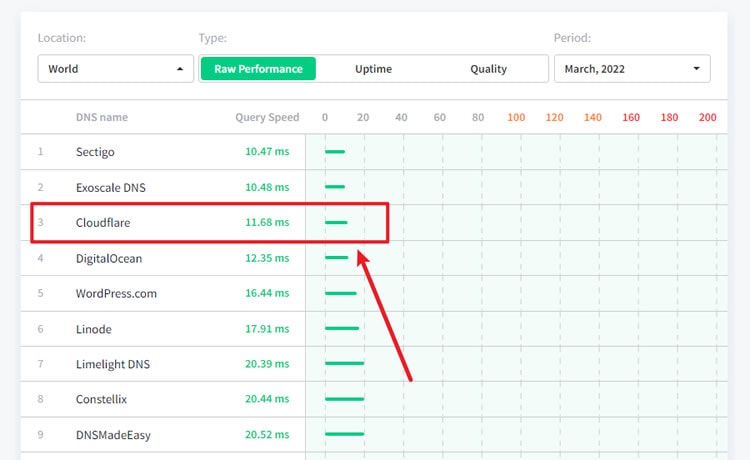Select the Limelight DNS provider name

tap(113, 364)
